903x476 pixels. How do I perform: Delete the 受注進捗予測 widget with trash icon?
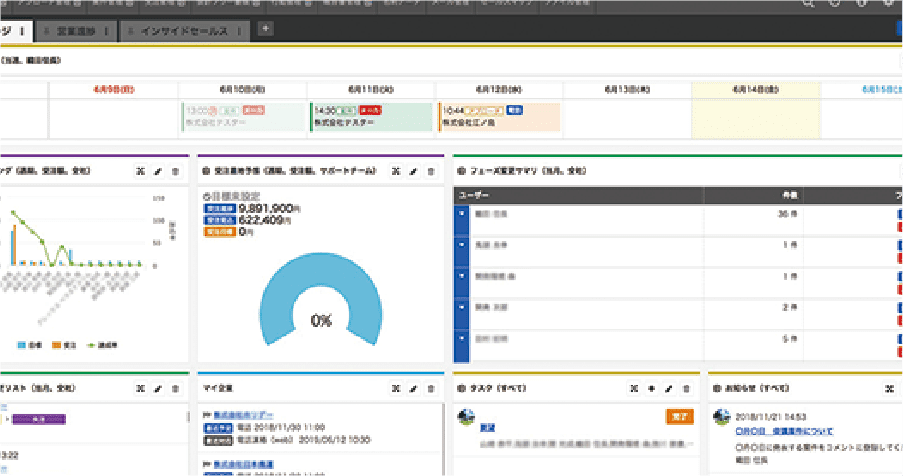click(431, 171)
